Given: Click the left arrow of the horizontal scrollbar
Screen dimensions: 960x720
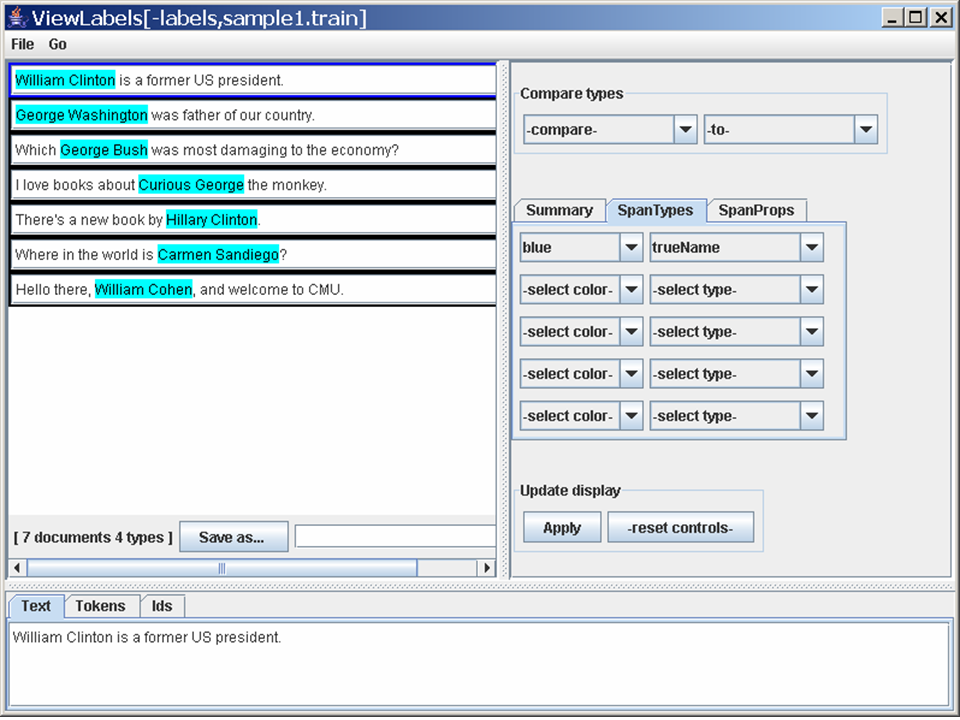Looking at the screenshot, I should (17, 568).
